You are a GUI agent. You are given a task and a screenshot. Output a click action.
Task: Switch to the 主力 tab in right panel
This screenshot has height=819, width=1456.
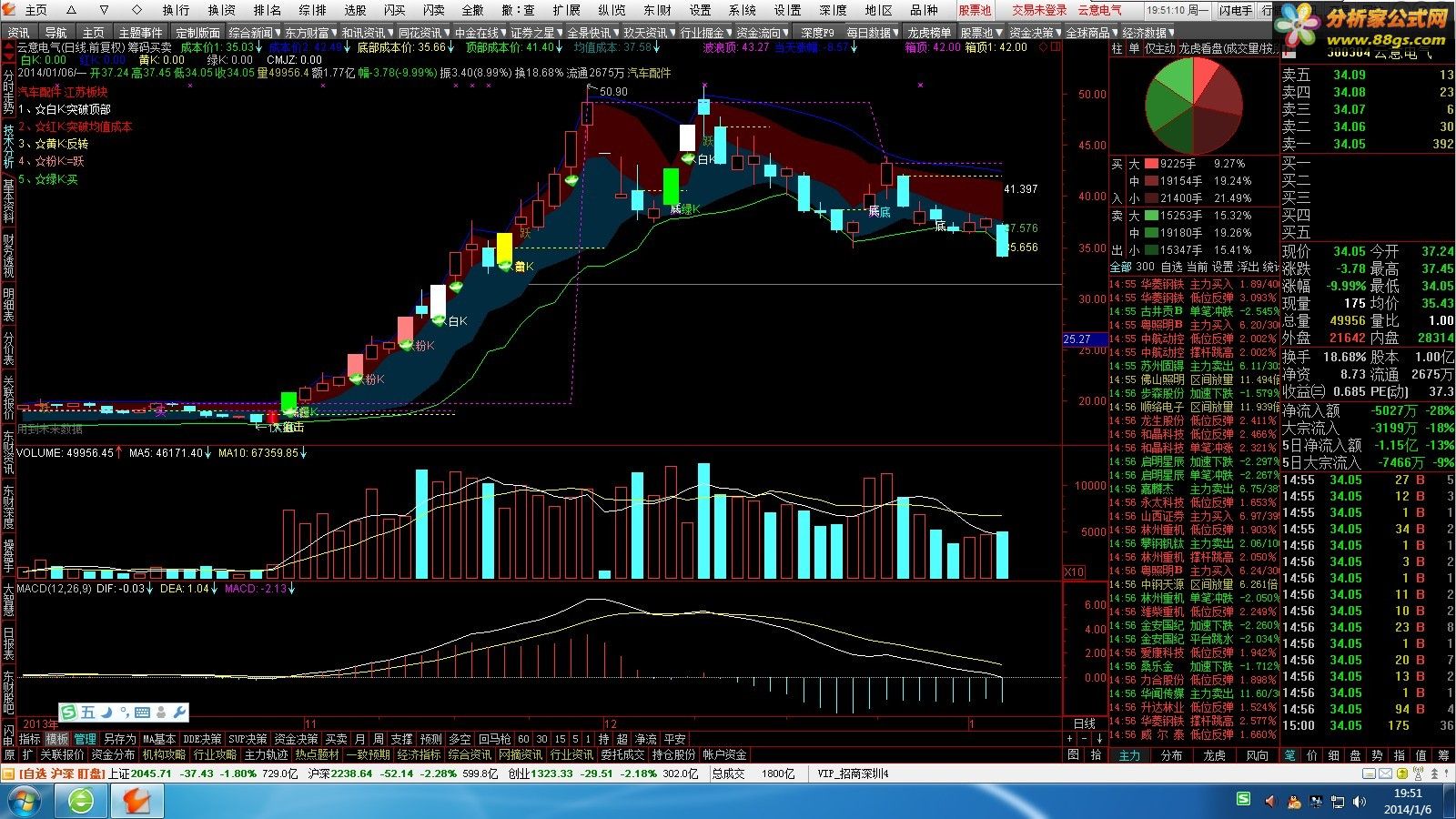[x=1129, y=755]
